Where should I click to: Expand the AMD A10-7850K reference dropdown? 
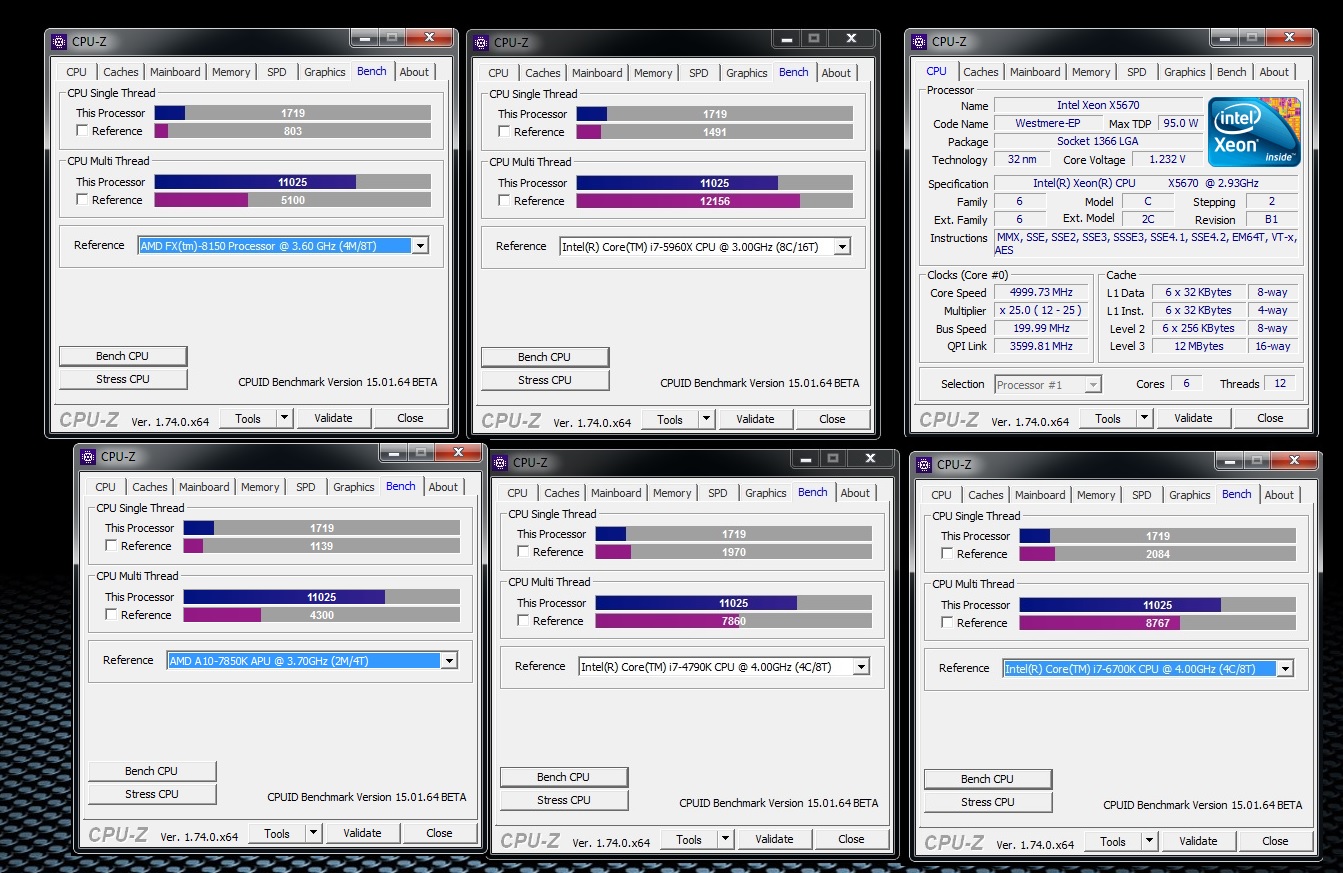pos(449,660)
